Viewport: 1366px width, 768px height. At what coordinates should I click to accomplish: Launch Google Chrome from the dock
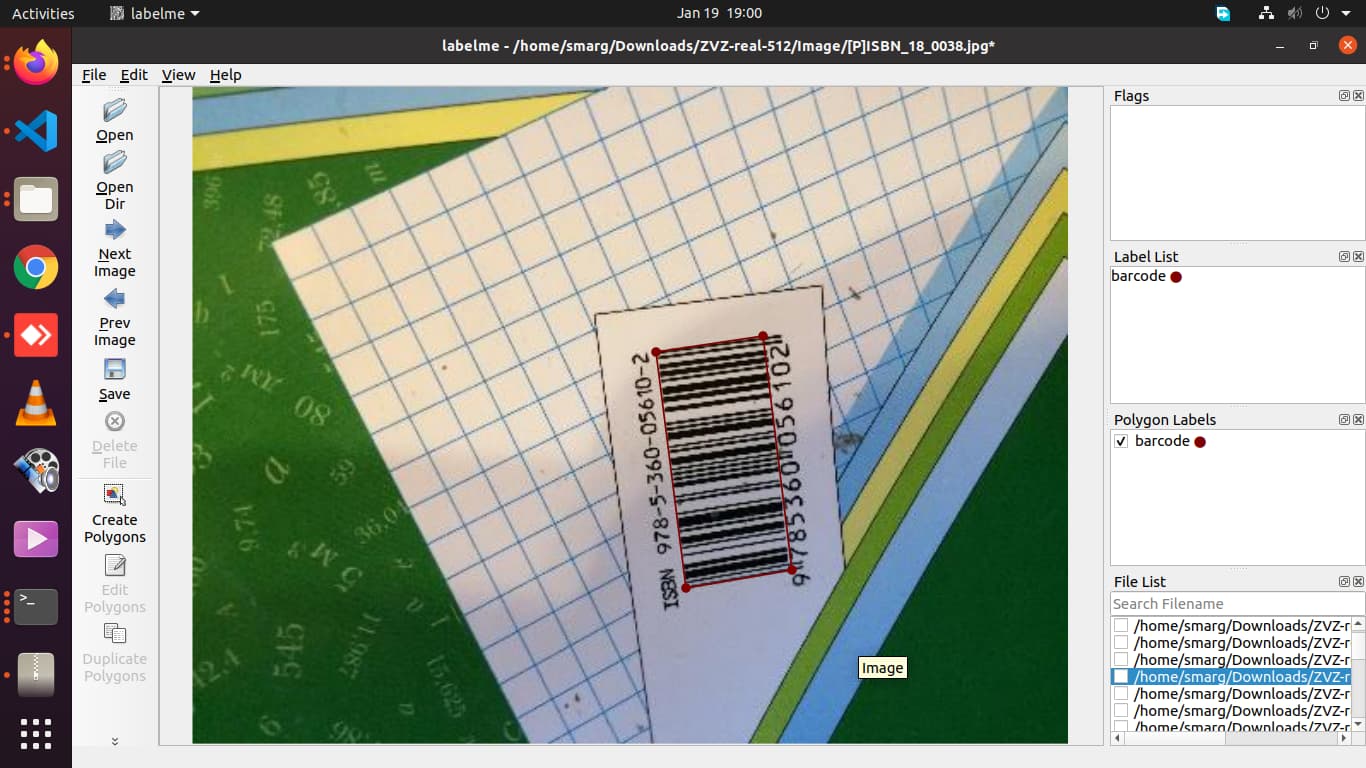[x=36, y=267]
